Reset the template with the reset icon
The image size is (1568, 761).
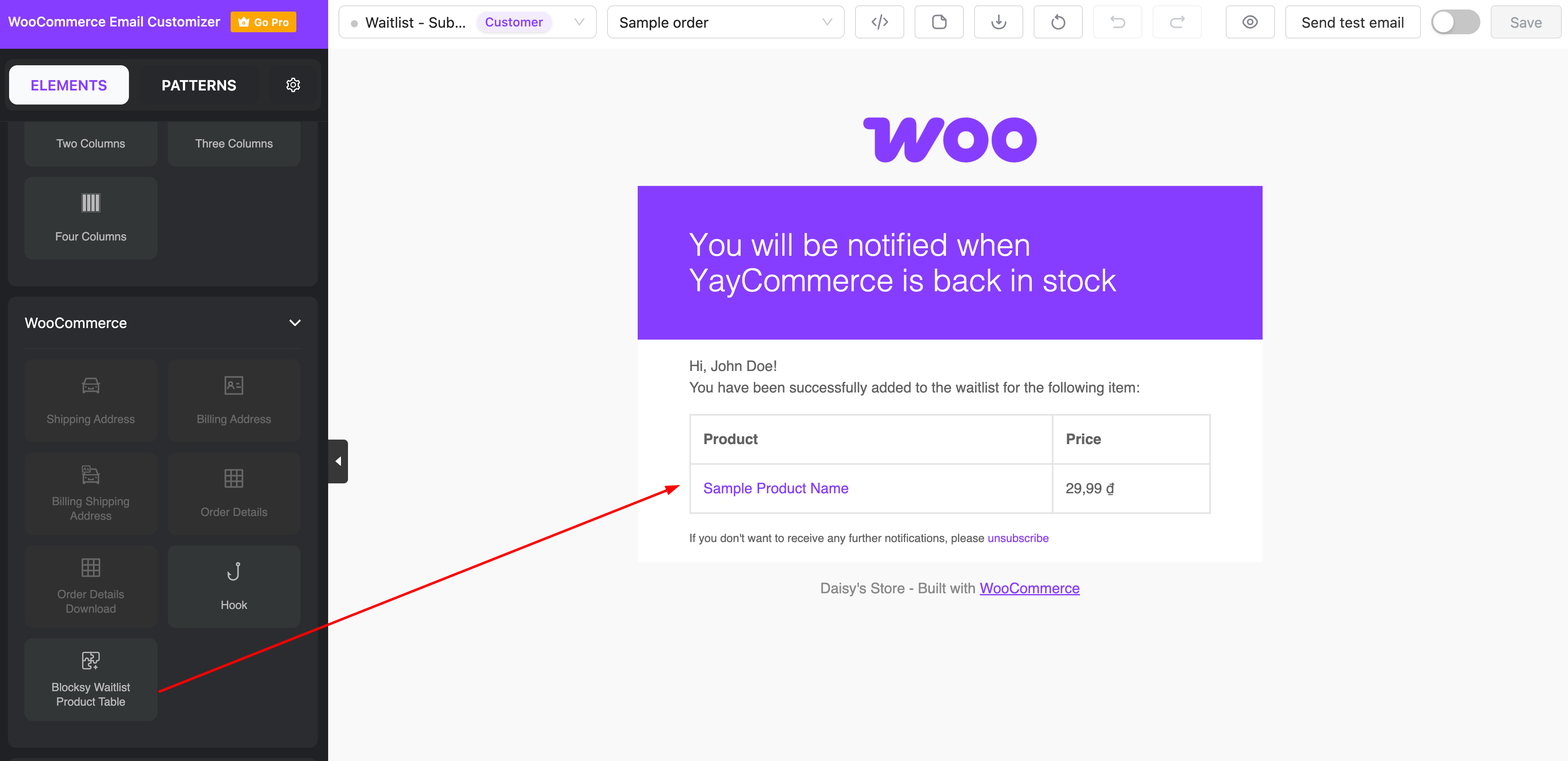[1058, 22]
